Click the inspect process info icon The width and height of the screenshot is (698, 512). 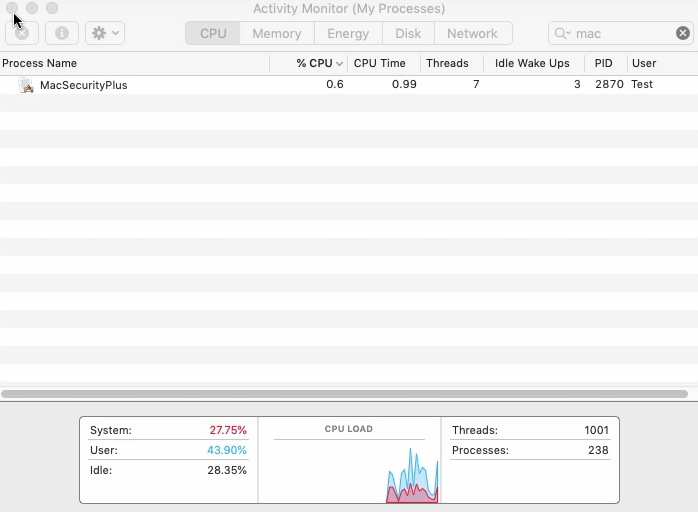pyautogui.click(x=61, y=33)
